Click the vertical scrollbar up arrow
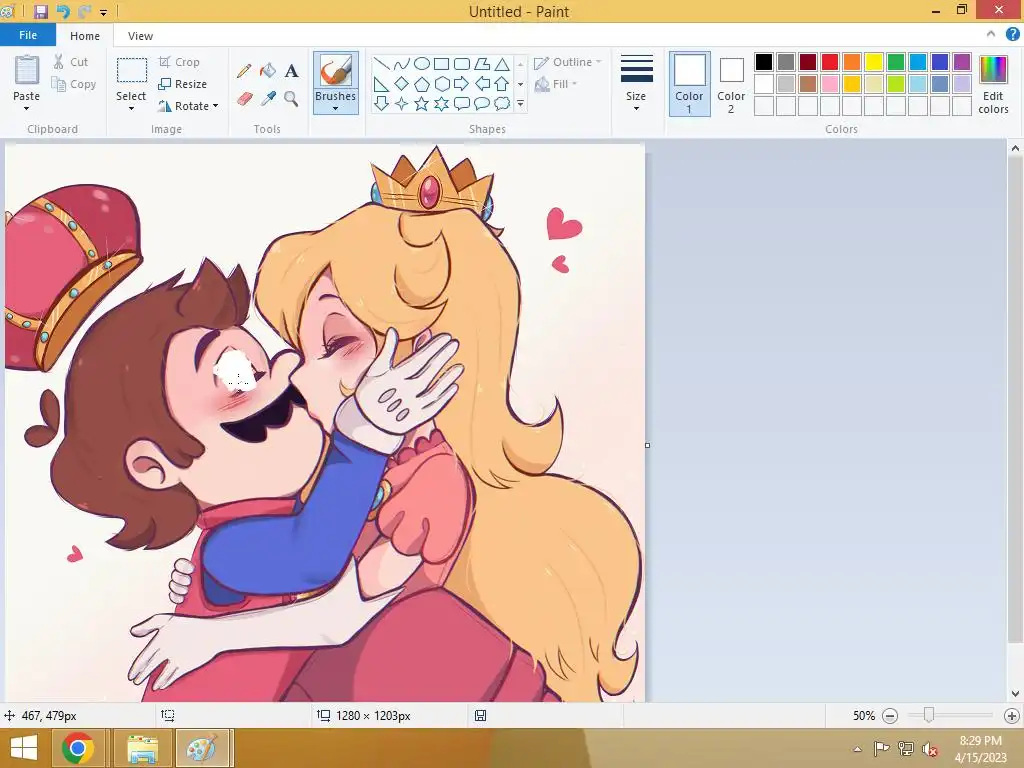The height and width of the screenshot is (768, 1024). (1015, 148)
